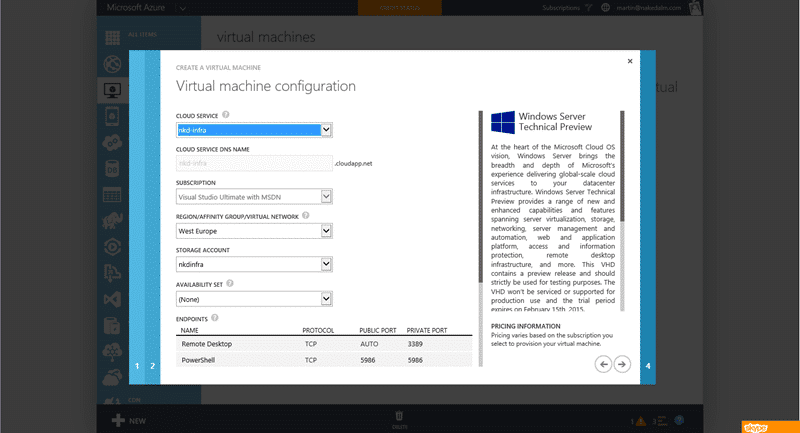Viewport: 800px width, 433px height.
Task: Click Cloud Service DNS Name input field
Action: point(254,163)
